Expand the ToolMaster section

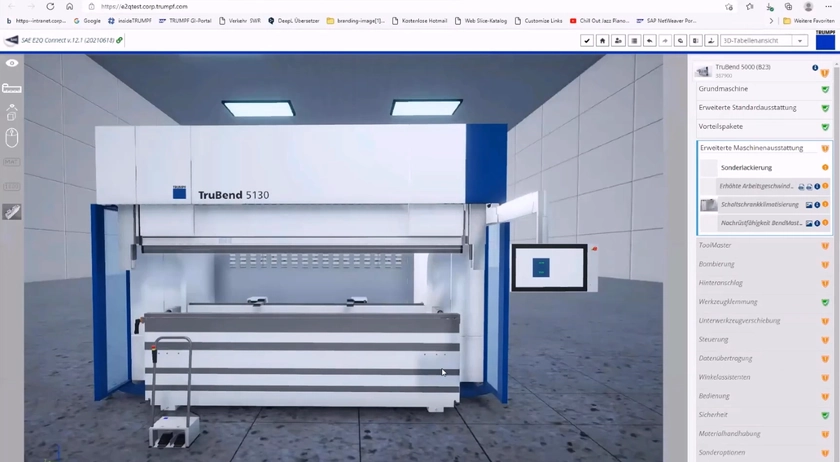pos(763,245)
